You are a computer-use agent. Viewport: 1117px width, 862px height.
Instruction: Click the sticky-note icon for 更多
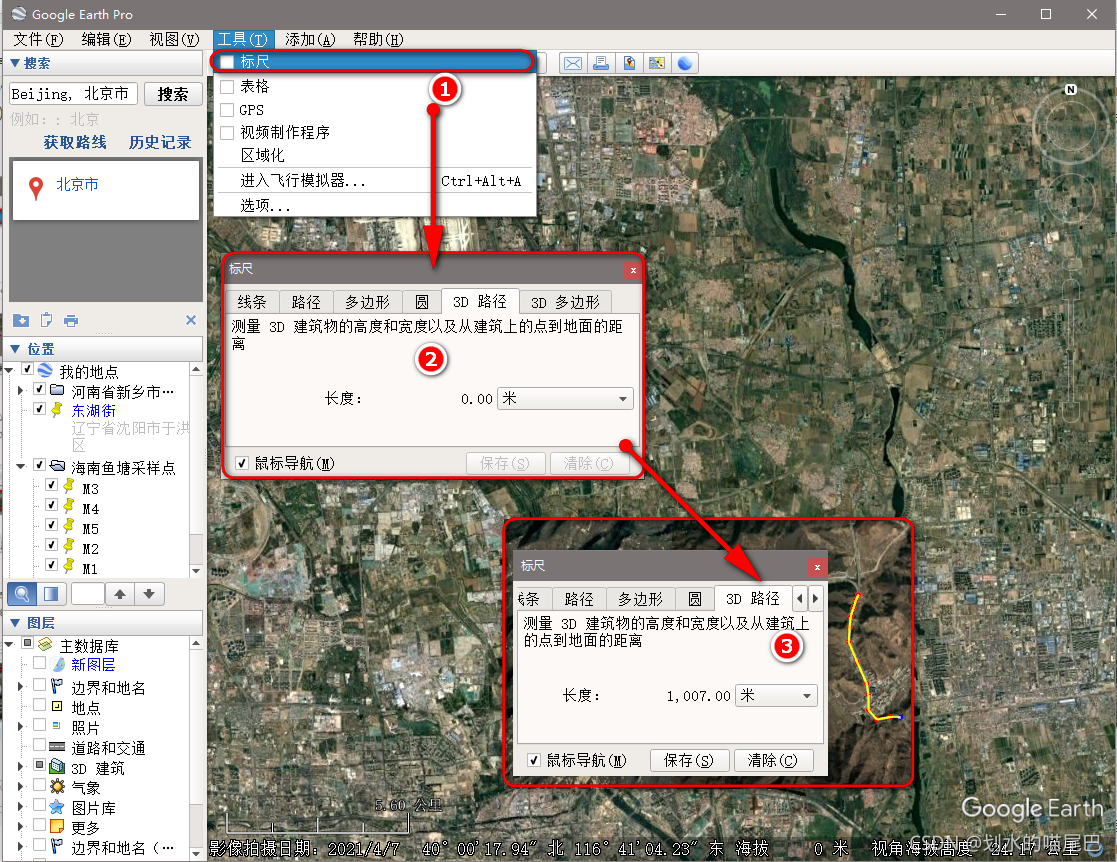click(x=58, y=826)
